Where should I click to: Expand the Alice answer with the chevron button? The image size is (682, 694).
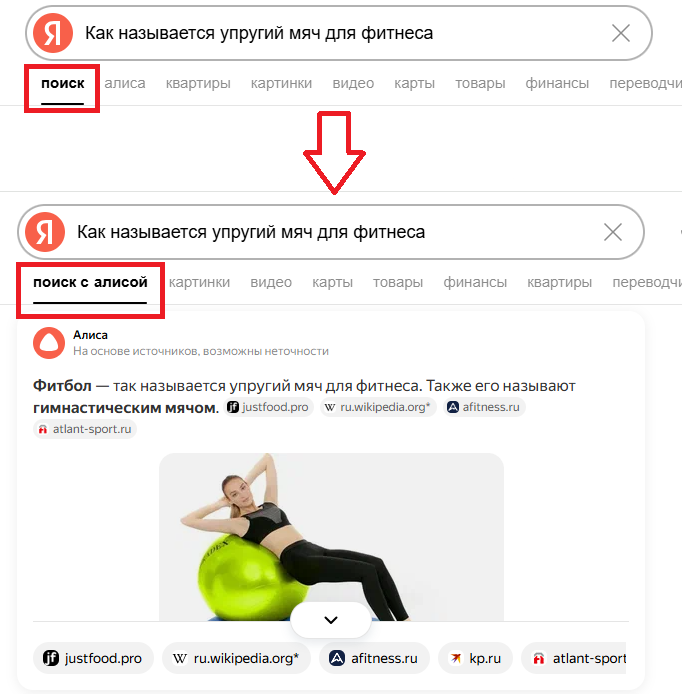click(331, 620)
